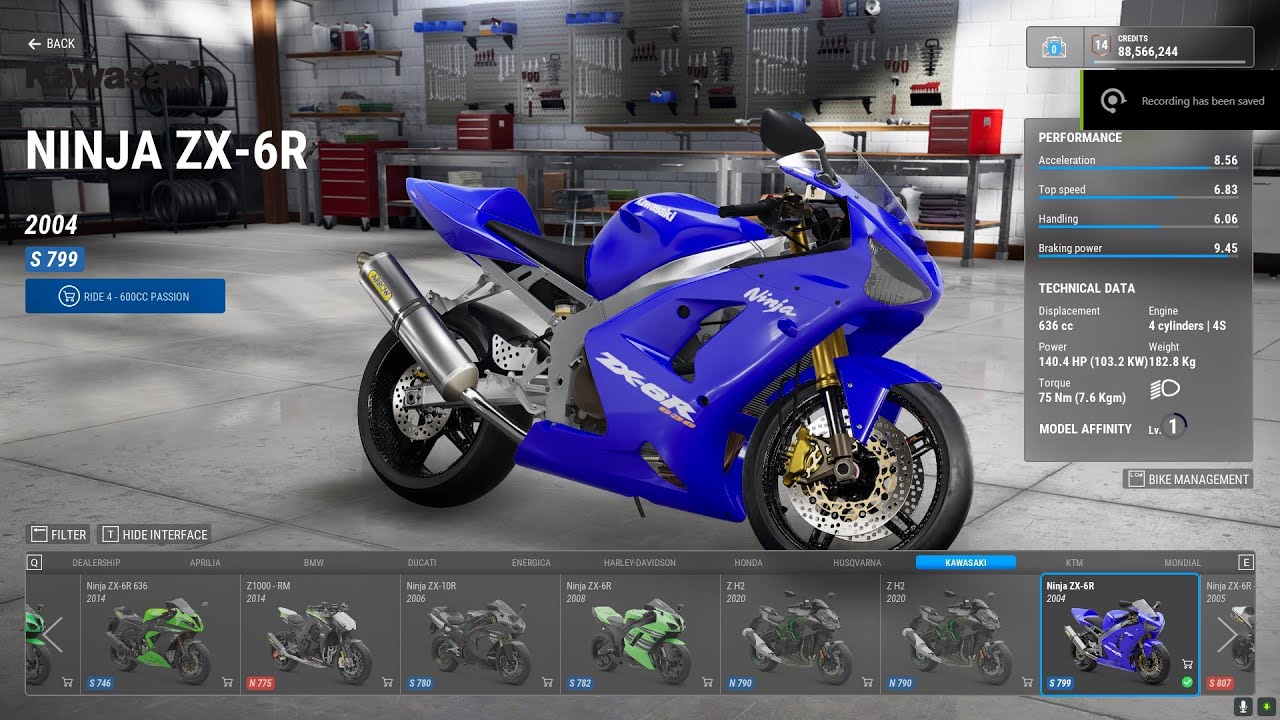Select the ENERGICA brand tab
1280x720 pixels.
[x=531, y=563]
